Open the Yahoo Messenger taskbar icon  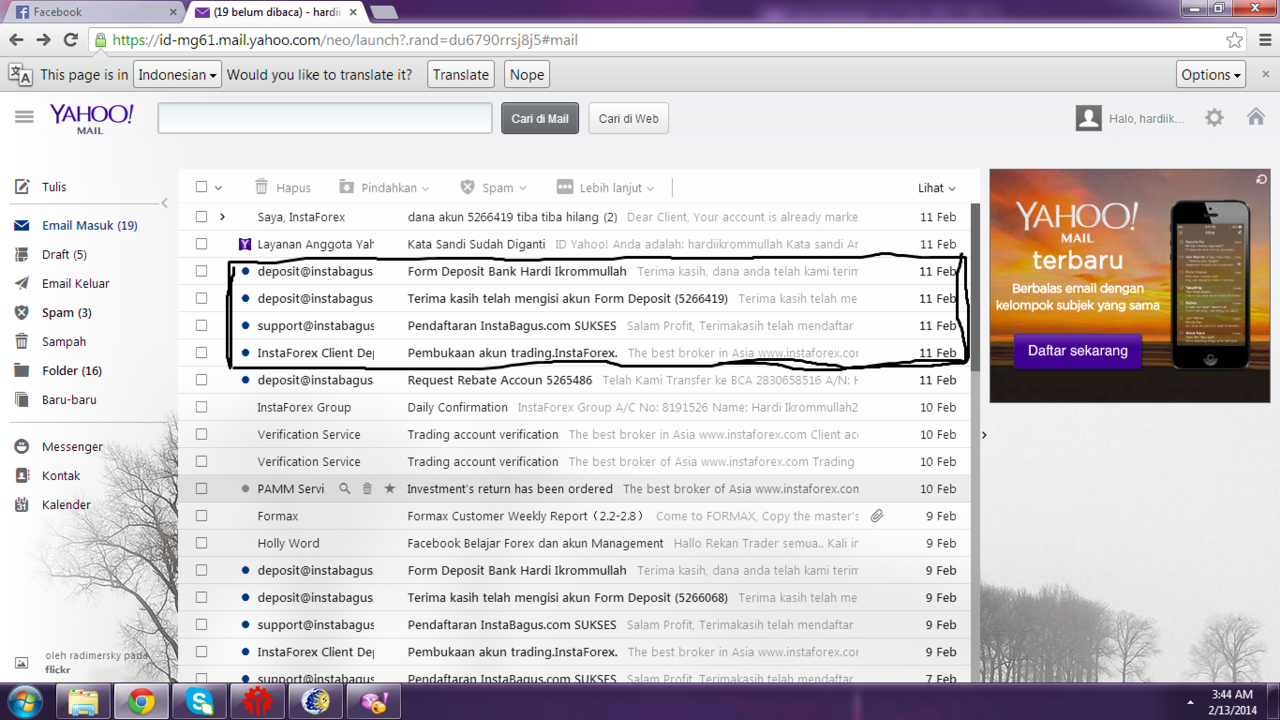click(373, 702)
